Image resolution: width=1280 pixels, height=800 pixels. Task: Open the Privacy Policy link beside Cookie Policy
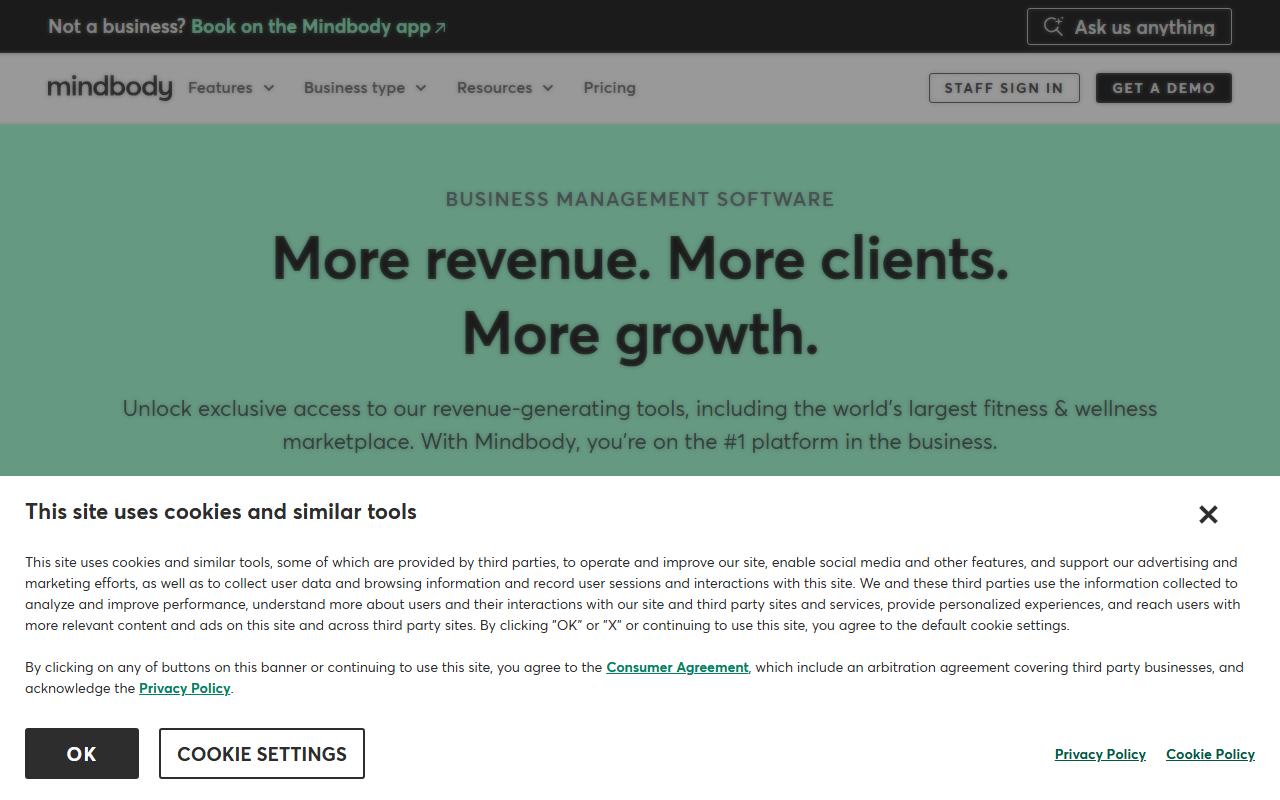coord(1100,754)
